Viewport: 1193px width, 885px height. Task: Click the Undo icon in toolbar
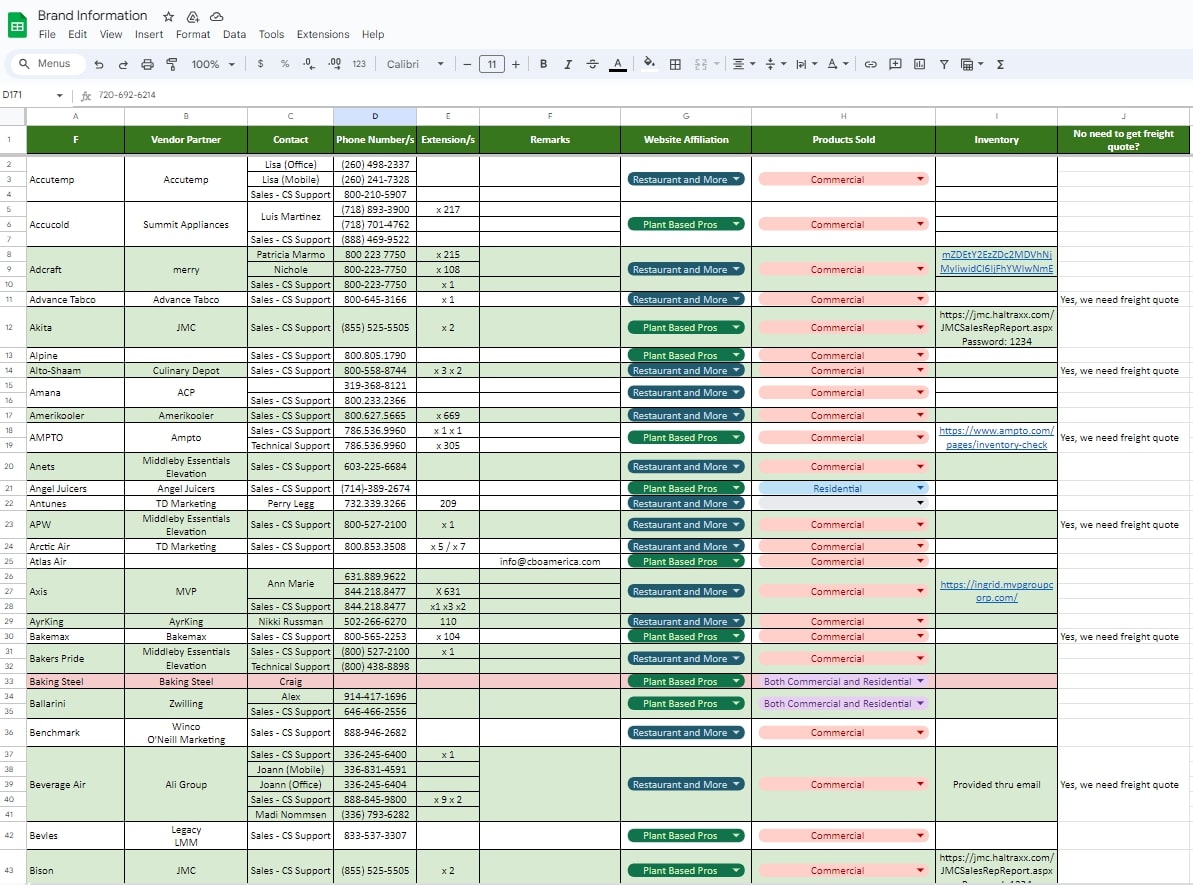click(99, 65)
